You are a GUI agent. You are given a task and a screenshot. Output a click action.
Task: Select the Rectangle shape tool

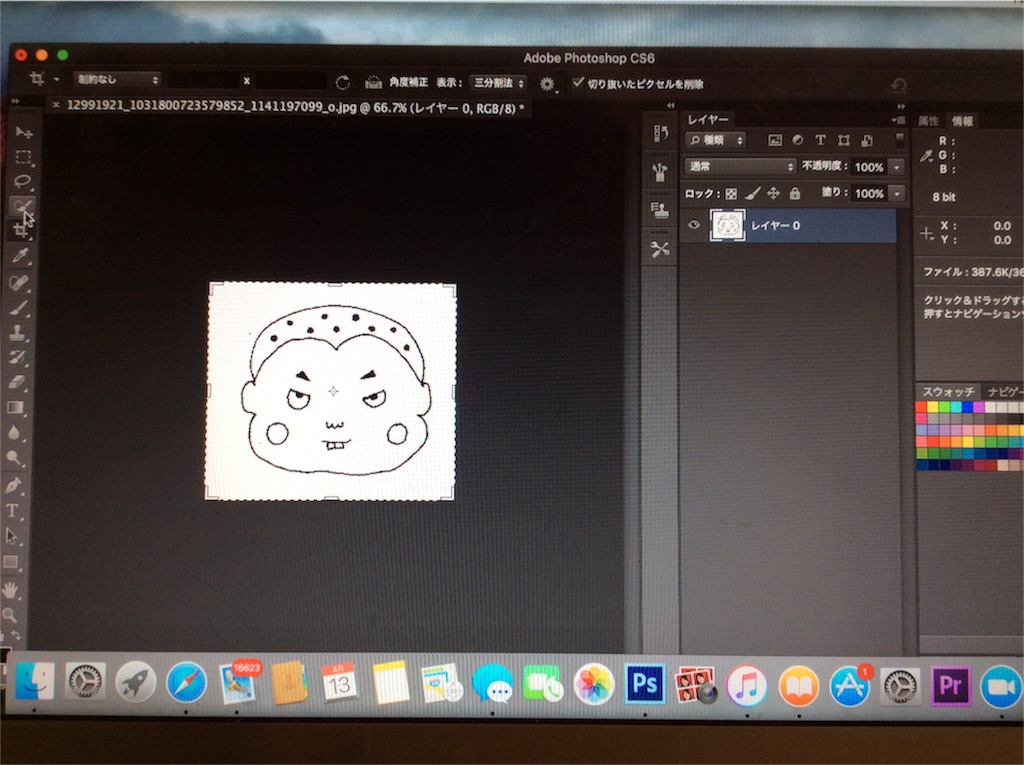click(x=12, y=562)
